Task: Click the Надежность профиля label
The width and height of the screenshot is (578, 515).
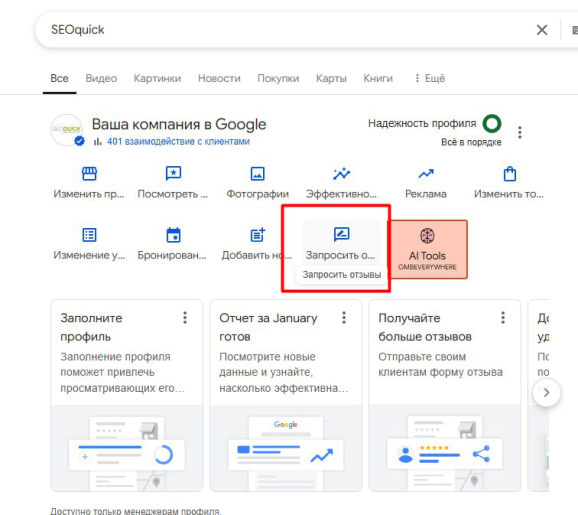Action: pyautogui.click(x=422, y=123)
